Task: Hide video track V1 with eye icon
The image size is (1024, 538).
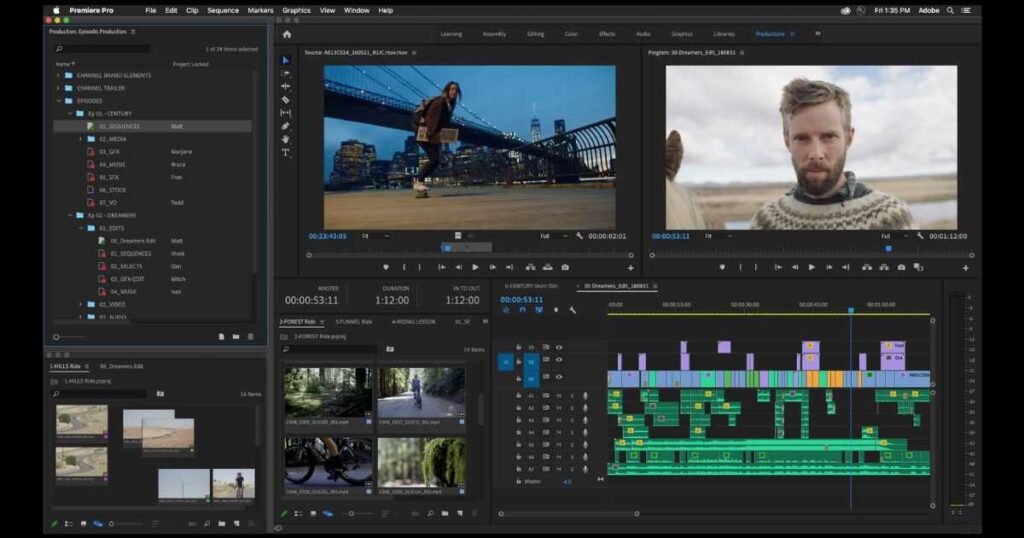Action: click(559, 377)
